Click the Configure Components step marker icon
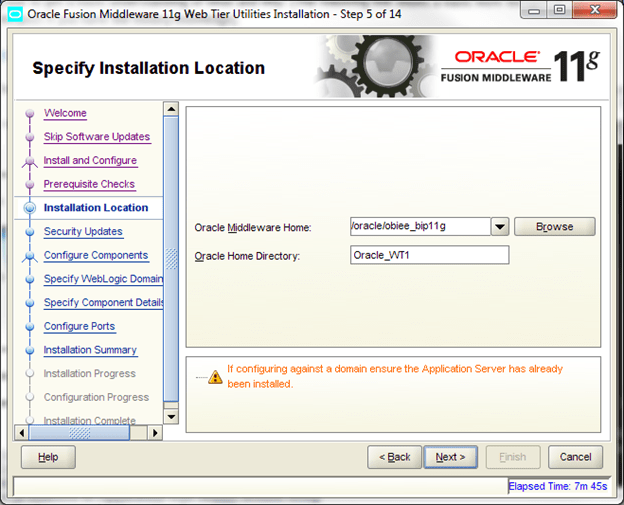 click(x=30, y=256)
